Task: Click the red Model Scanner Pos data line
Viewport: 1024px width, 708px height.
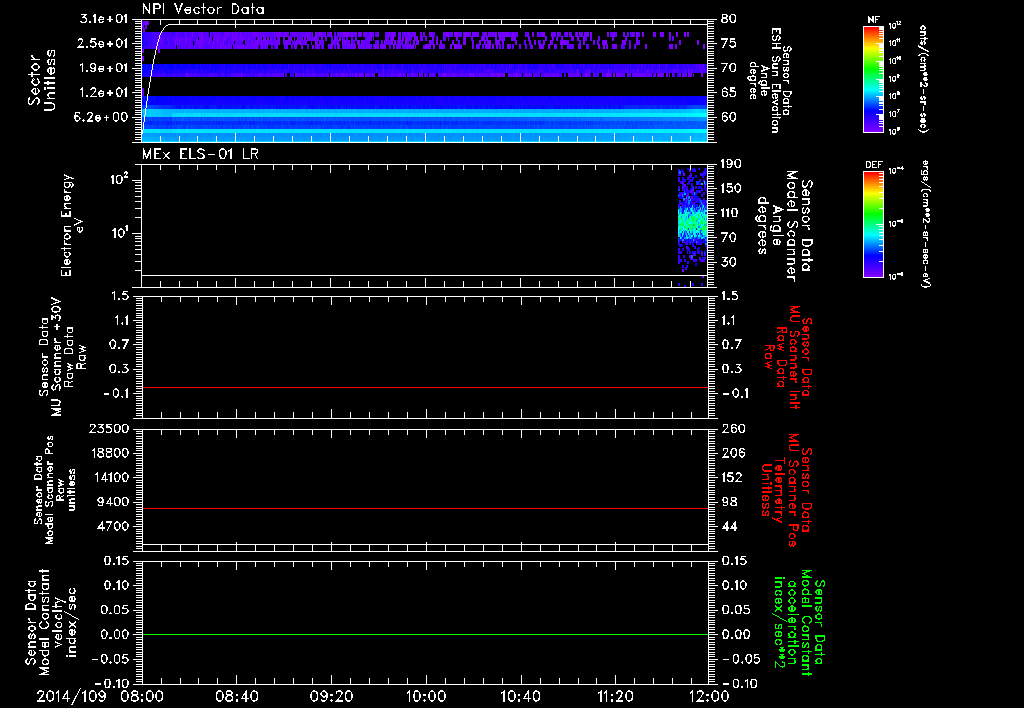Action: (425, 508)
